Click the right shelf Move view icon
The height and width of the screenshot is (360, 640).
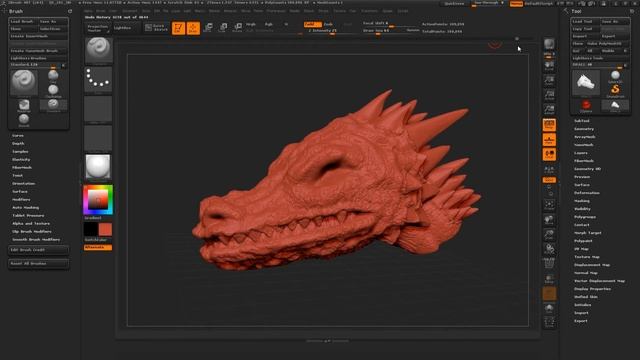pyautogui.click(x=549, y=220)
